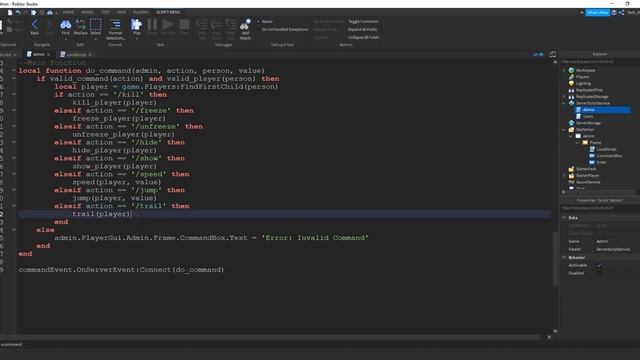This screenshot has width=640, height=360.
Task: Collapse the Data properties section
Action: pos(564,218)
